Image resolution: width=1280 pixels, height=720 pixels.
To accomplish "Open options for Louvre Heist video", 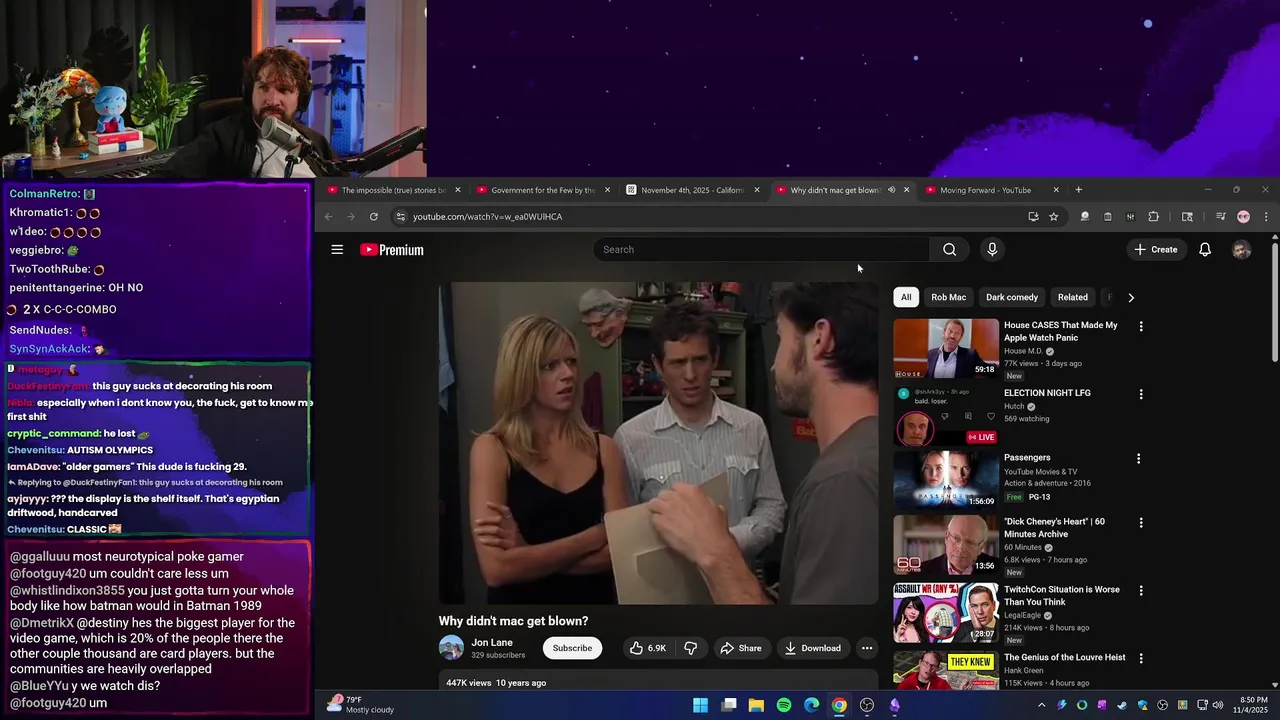I will pos(1140,658).
